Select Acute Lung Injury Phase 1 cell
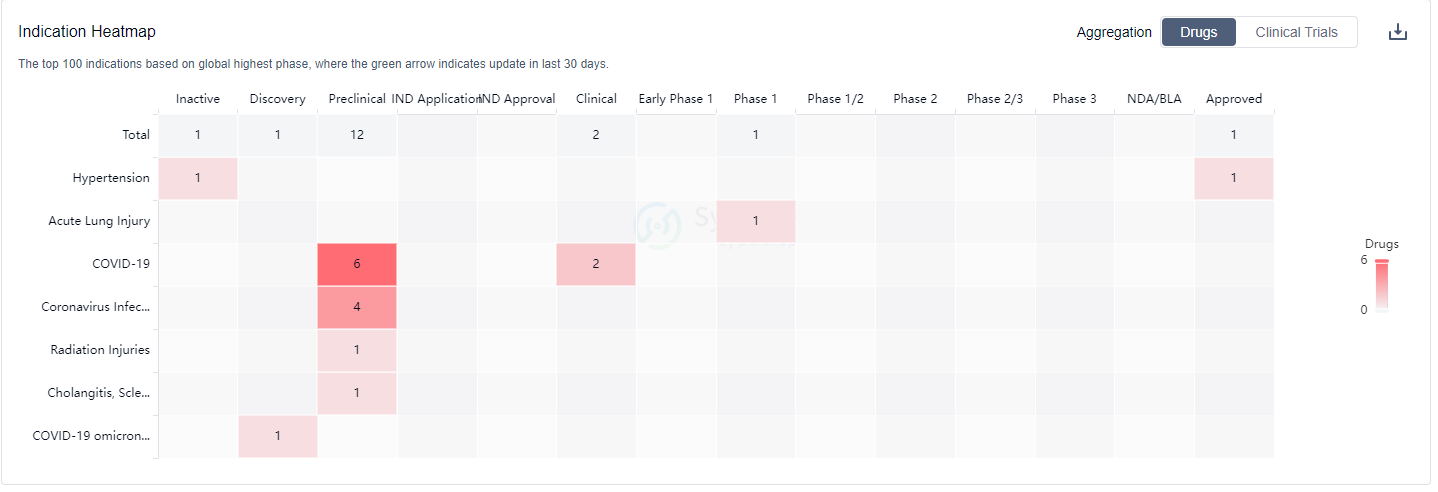This screenshot has width=1438, height=492. point(756,221)
